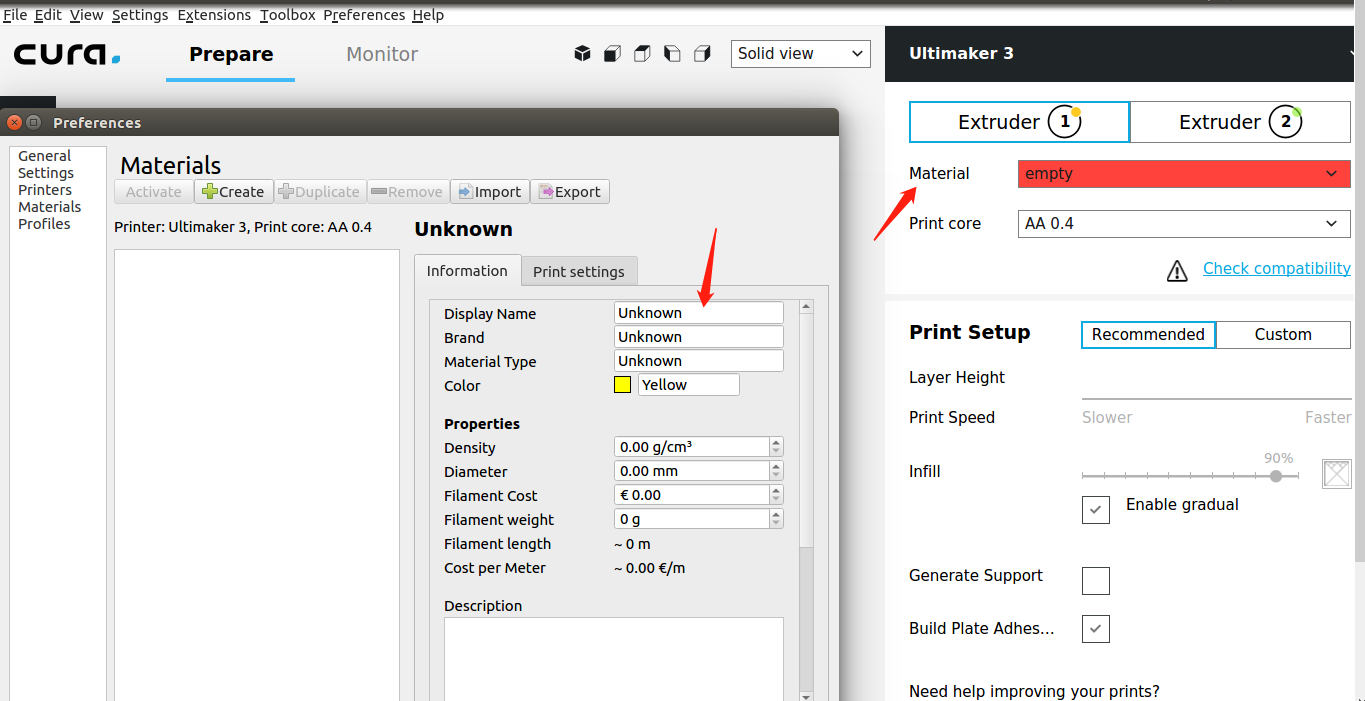Image resolution: width=1365 pixels, height=701 pixels.
Task: Click the Infill slider handle
Action: tap(1276, 477)
